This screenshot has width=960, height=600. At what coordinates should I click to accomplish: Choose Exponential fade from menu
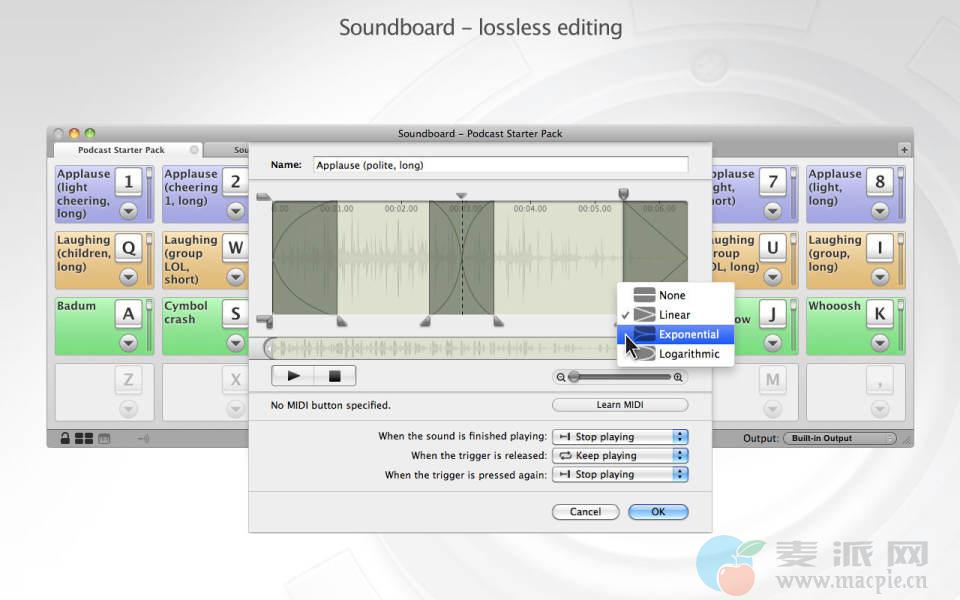click(688, 334)
